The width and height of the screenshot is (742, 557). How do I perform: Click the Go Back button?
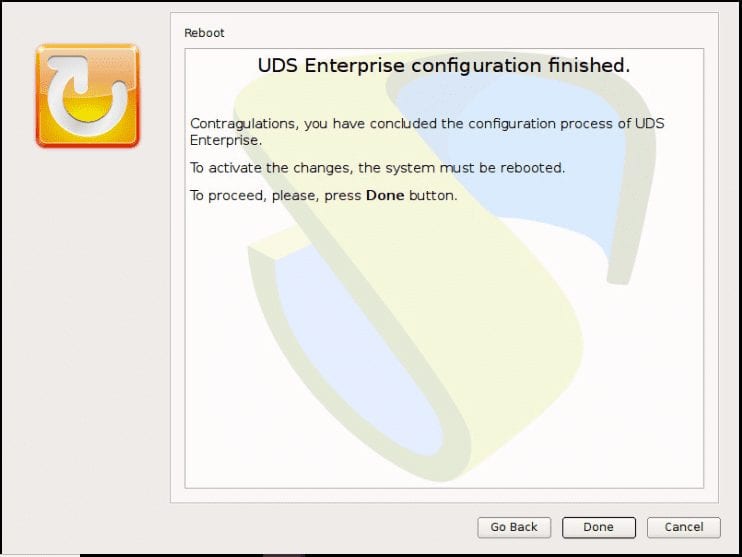coord(514,527)
